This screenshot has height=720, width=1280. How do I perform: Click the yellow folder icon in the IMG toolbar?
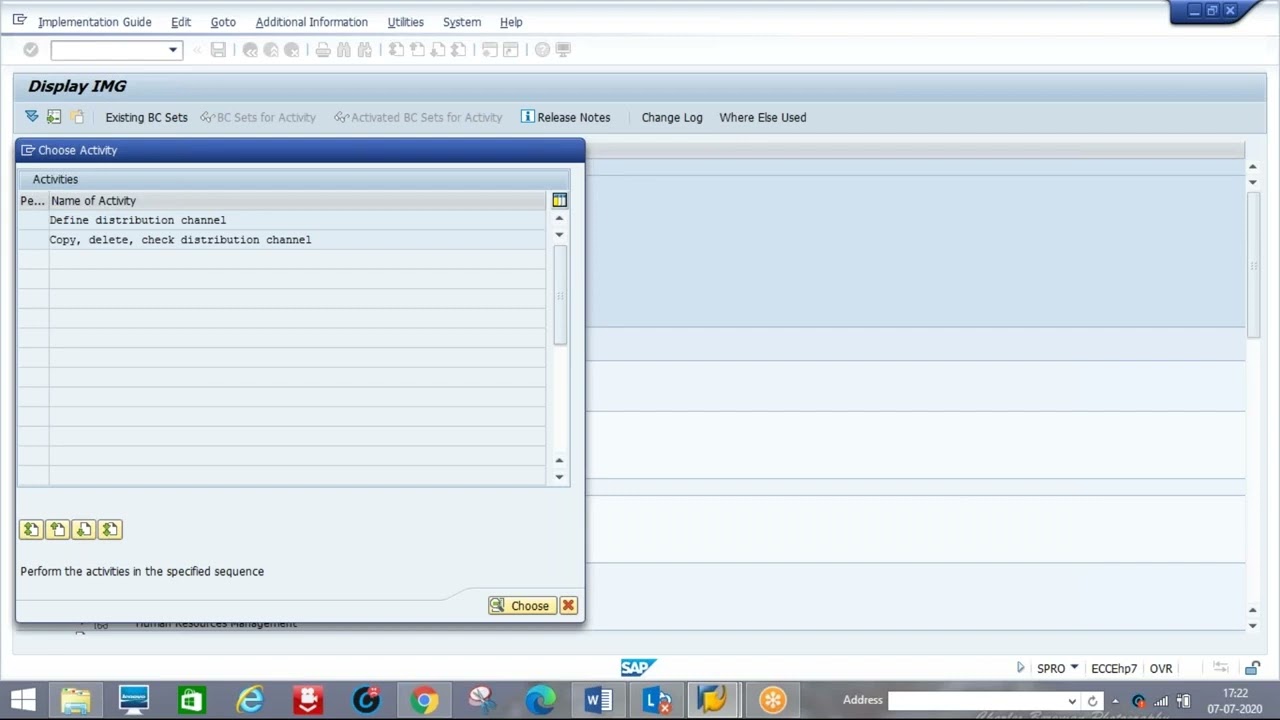pos(77,117)
